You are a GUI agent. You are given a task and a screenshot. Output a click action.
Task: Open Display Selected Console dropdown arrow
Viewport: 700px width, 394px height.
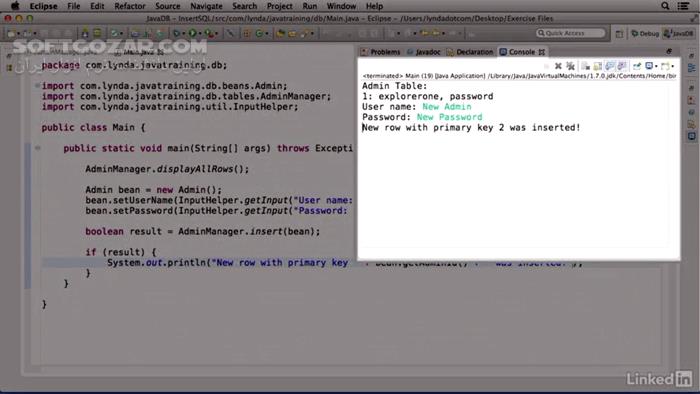click(x=656, y=66)
